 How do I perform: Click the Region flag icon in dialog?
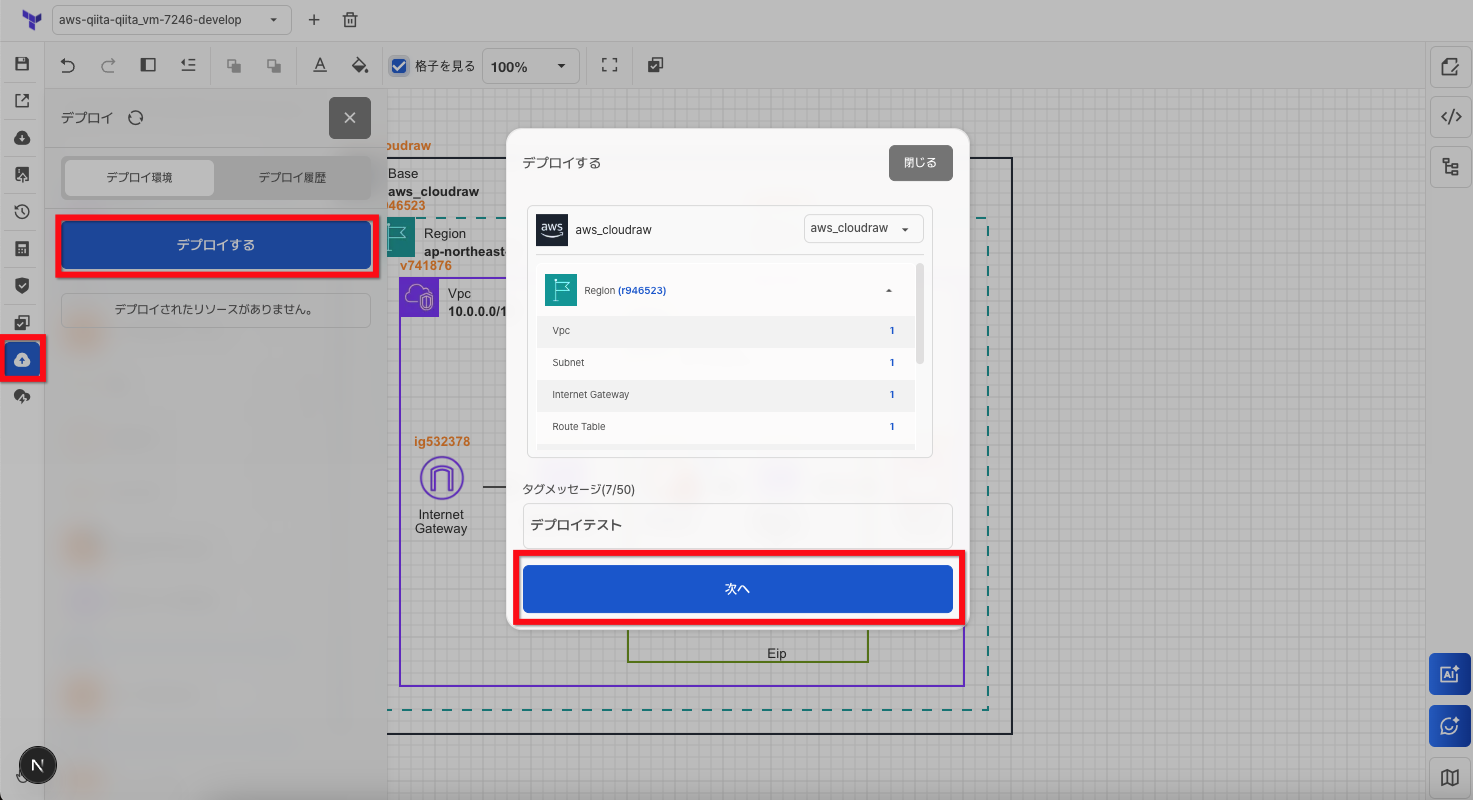[561, 290]
